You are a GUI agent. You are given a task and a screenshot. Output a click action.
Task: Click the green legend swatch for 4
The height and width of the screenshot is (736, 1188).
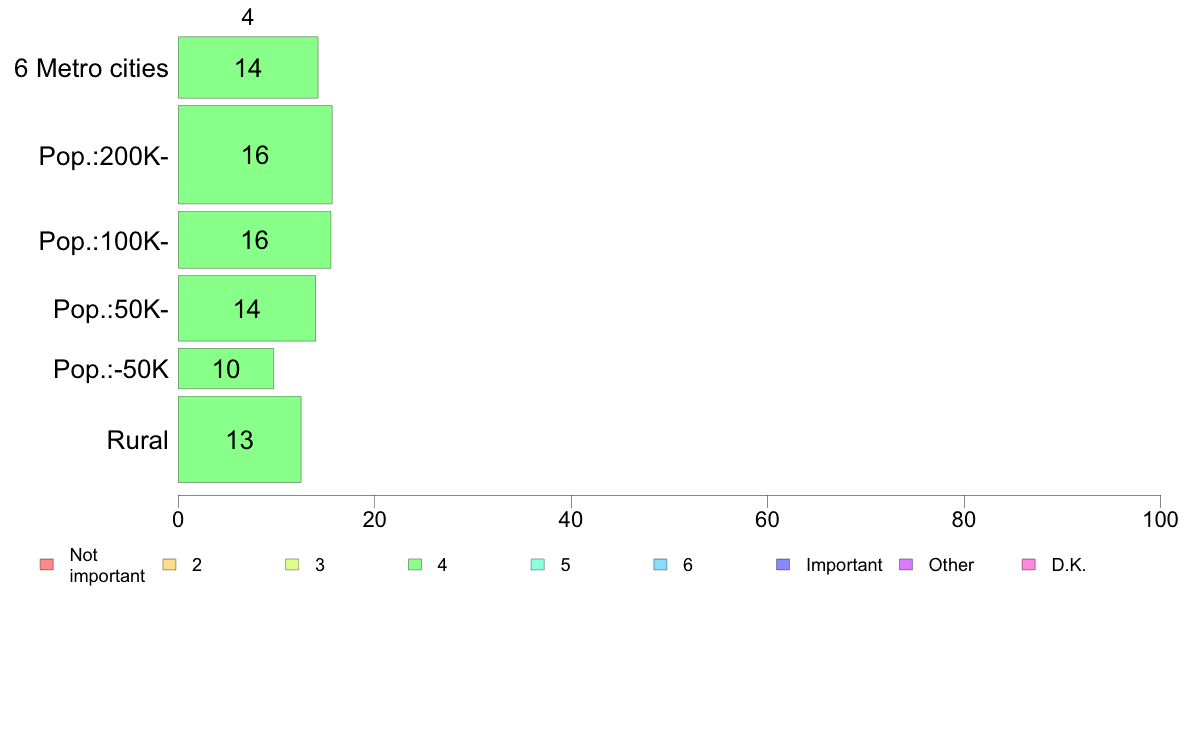415,565
